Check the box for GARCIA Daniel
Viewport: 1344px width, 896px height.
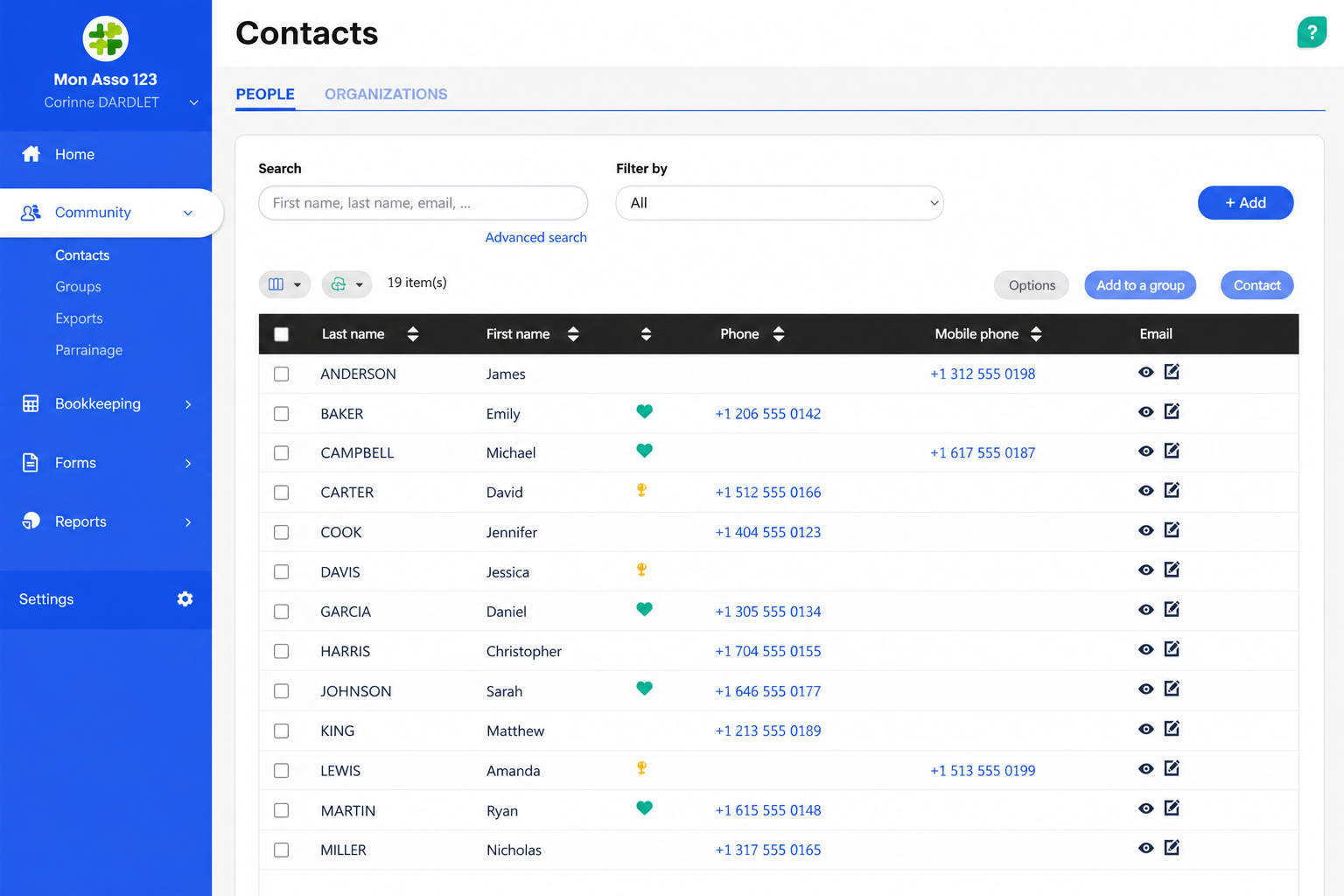281,612
